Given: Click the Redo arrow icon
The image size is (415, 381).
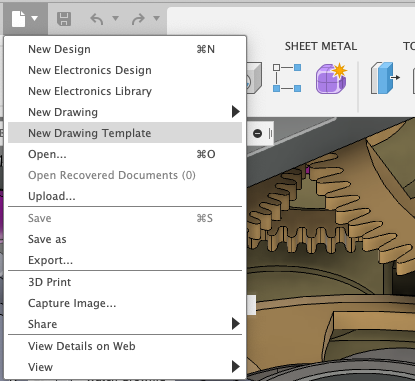Looking at the screenshot, I should 138,19.
